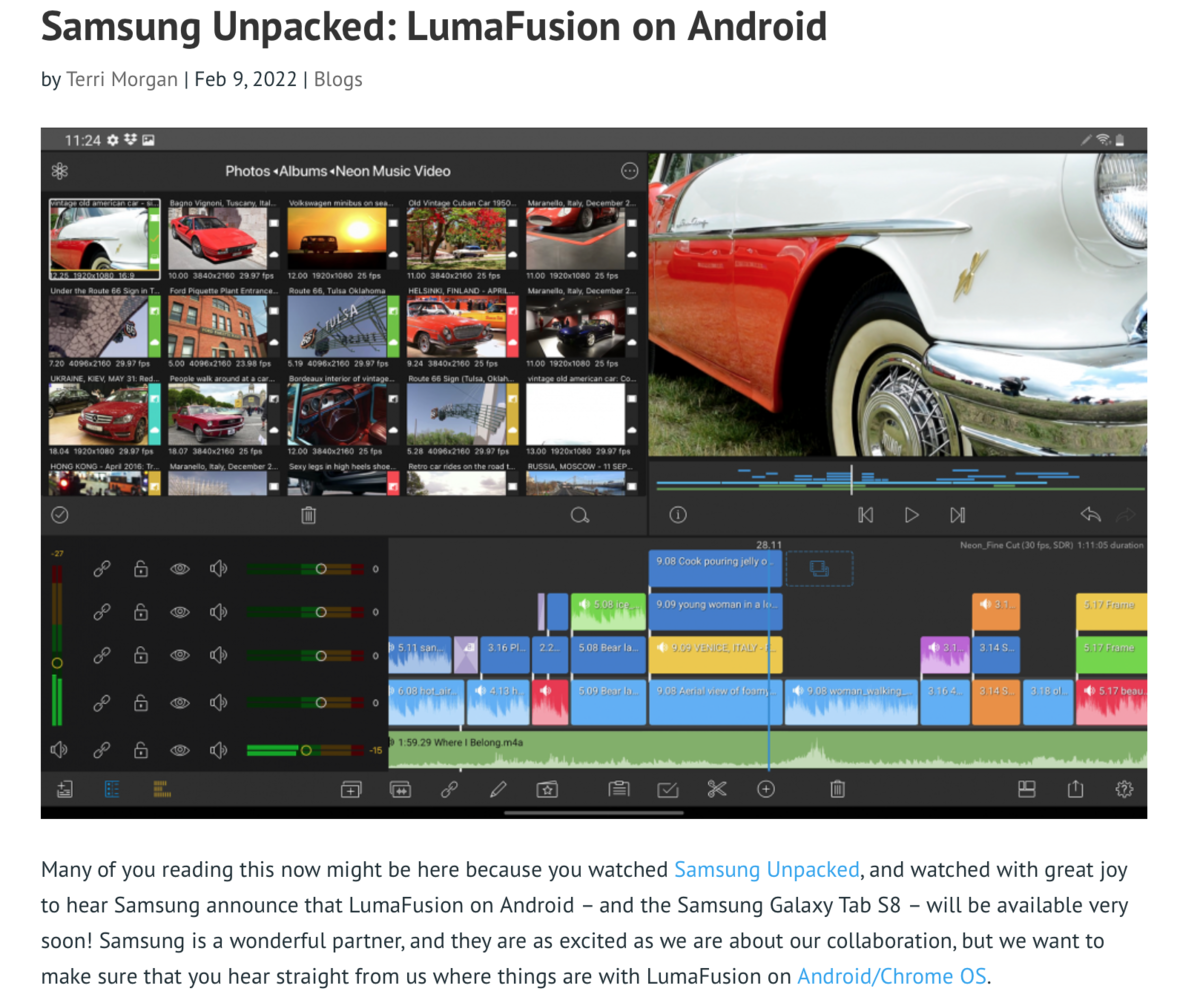Screen dimensions: 1200x997
Task: Click the star presets frame icon
Action: (547, 789)
